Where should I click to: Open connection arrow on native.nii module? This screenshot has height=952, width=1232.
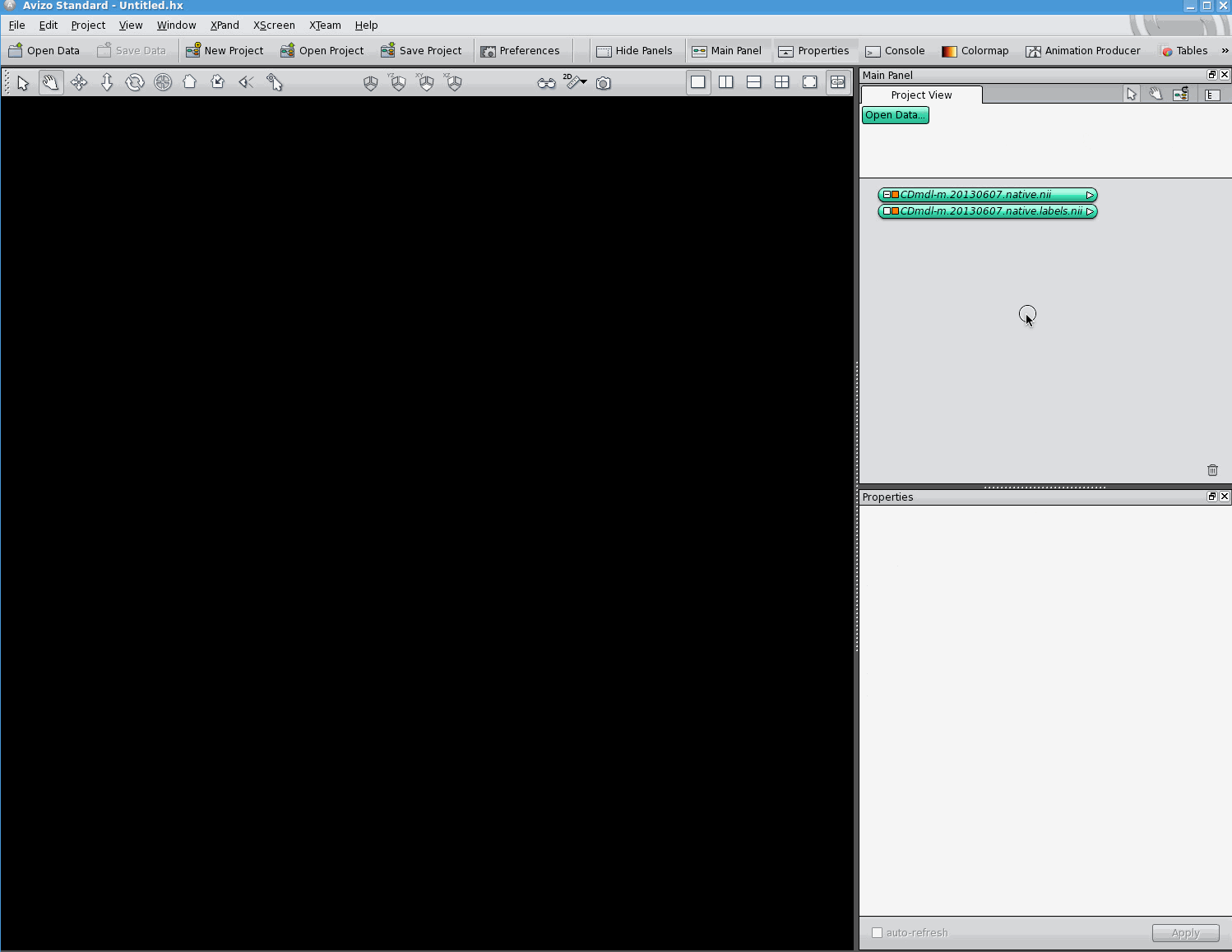(x=1090, y=195)
